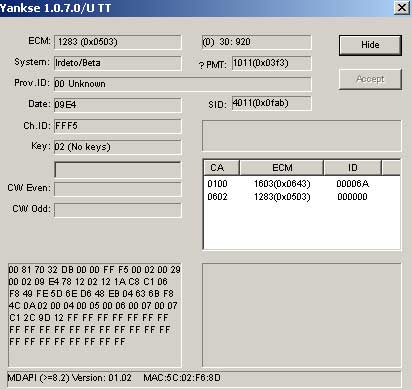The height and width of the screenshot is (389, 412).
Task: Click hex dump line starting 00 02 09
Action: (x=88, y=282)
